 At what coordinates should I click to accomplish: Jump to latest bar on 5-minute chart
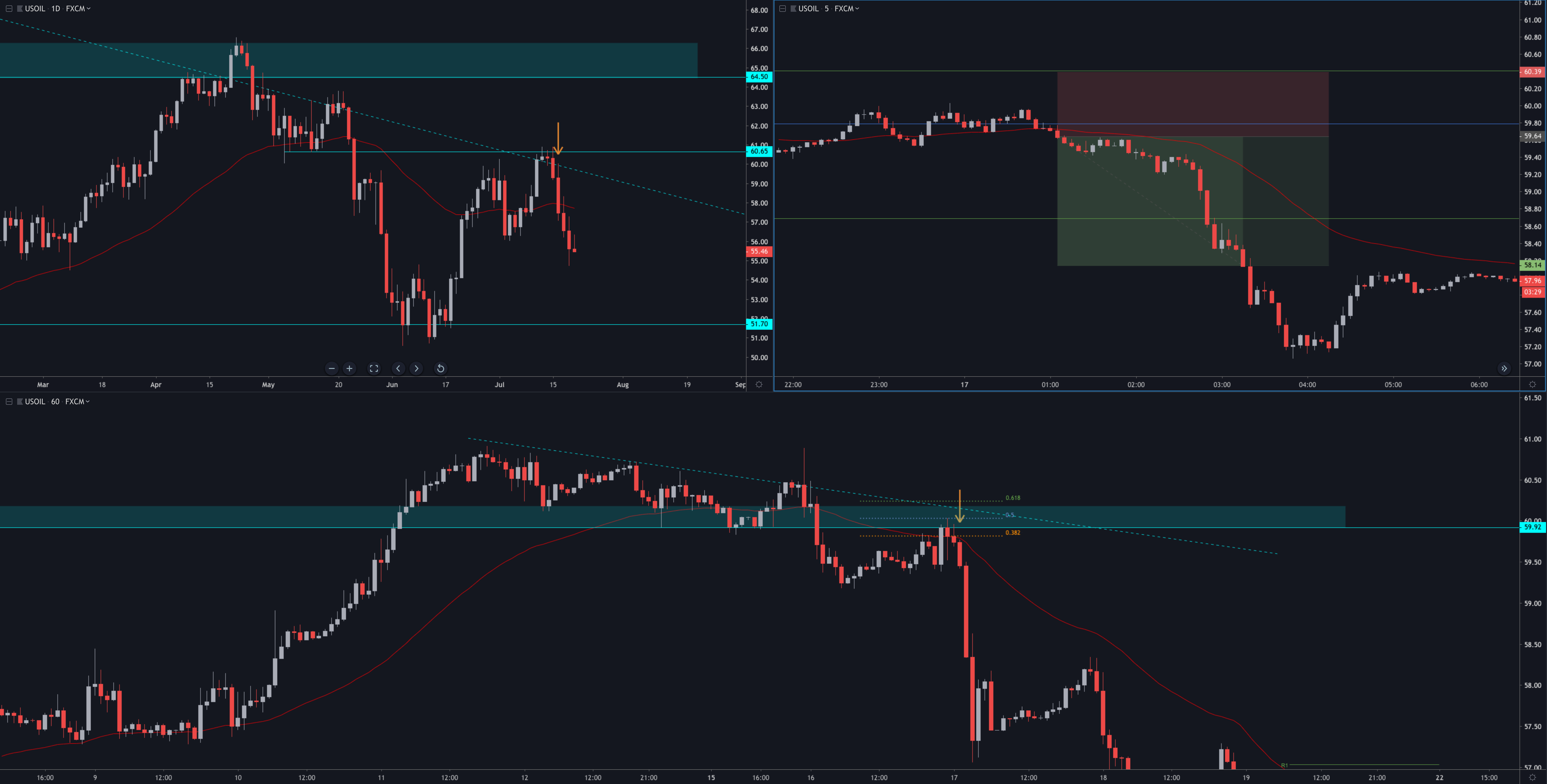pos(1504,369)
